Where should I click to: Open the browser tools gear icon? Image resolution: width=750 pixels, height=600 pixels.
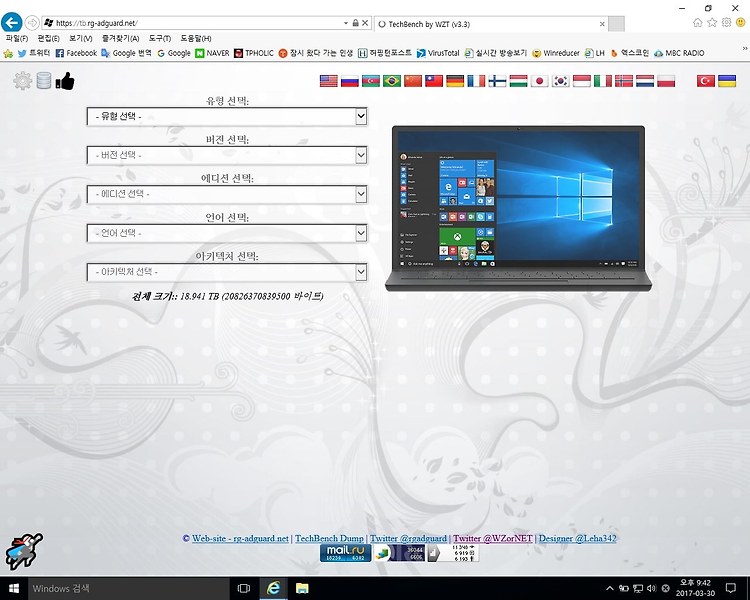click(x=727, y=22)
